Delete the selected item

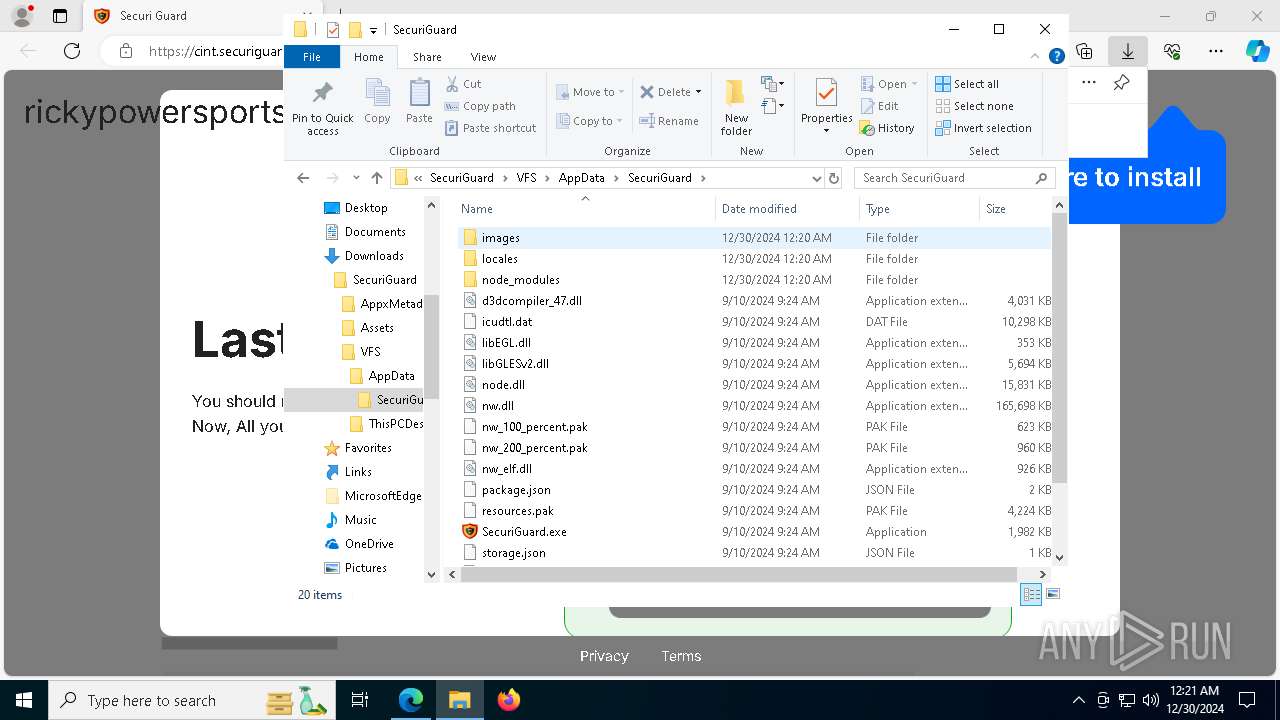click(x=665, y=92)
